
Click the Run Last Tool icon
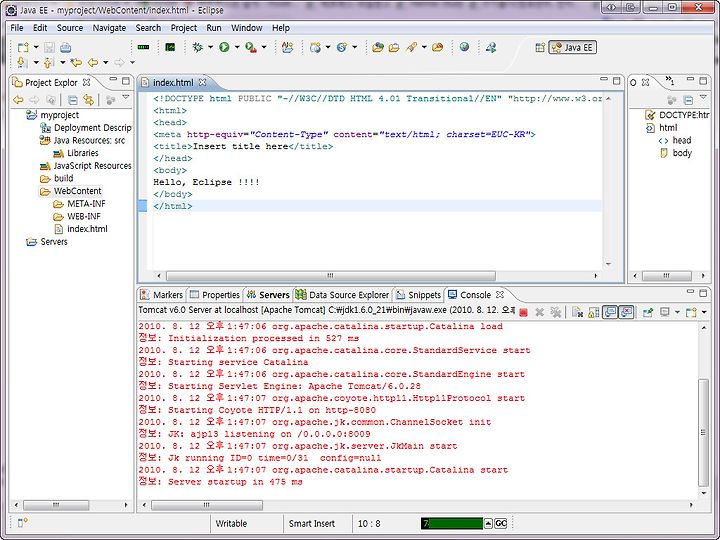pyautogui.click(x=251, y=47)
